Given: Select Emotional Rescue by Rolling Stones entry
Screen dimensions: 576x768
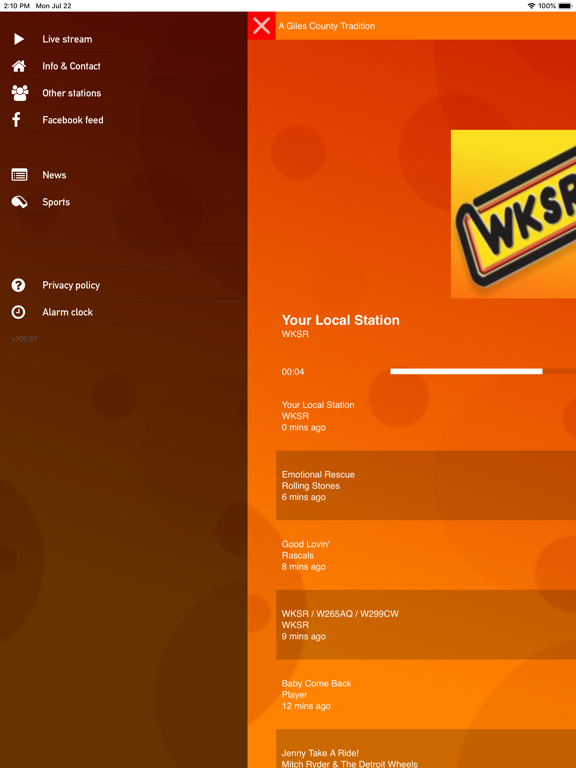Looking at the screenshot, I should point(426,485).
